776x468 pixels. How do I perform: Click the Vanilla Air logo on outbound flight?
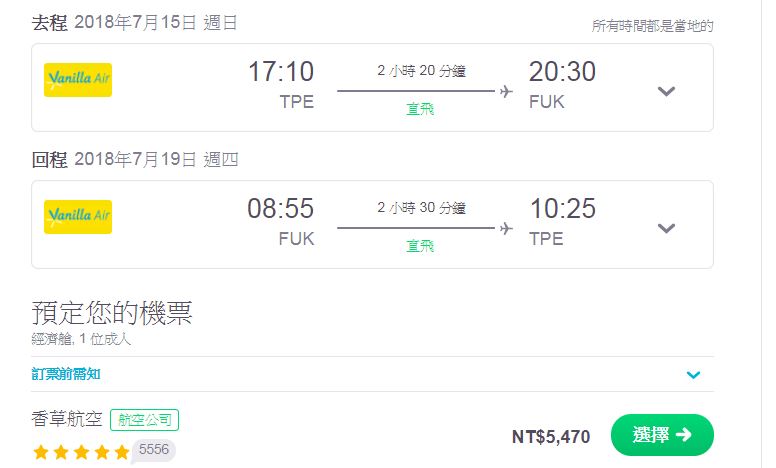[x=78, y=80]
